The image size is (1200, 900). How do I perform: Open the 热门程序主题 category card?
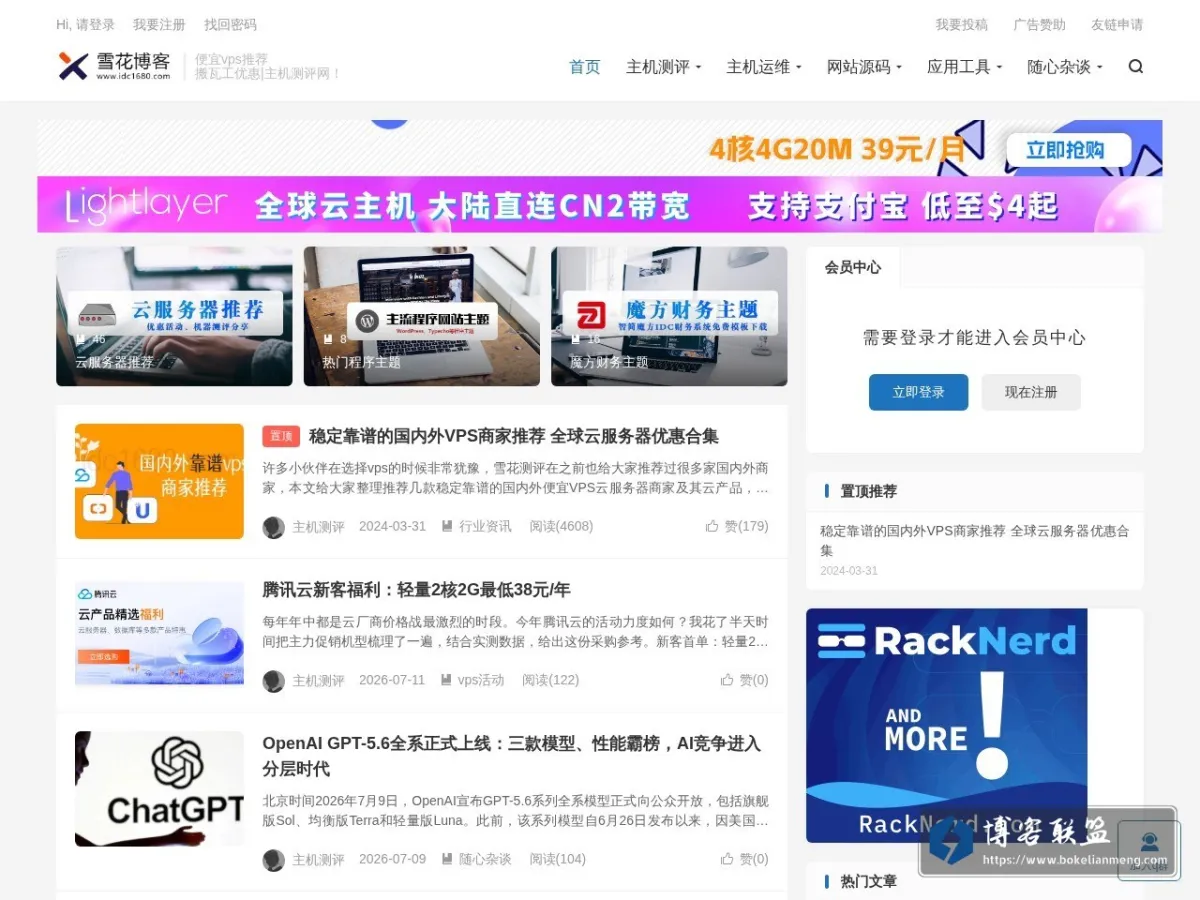pos(422,316)
